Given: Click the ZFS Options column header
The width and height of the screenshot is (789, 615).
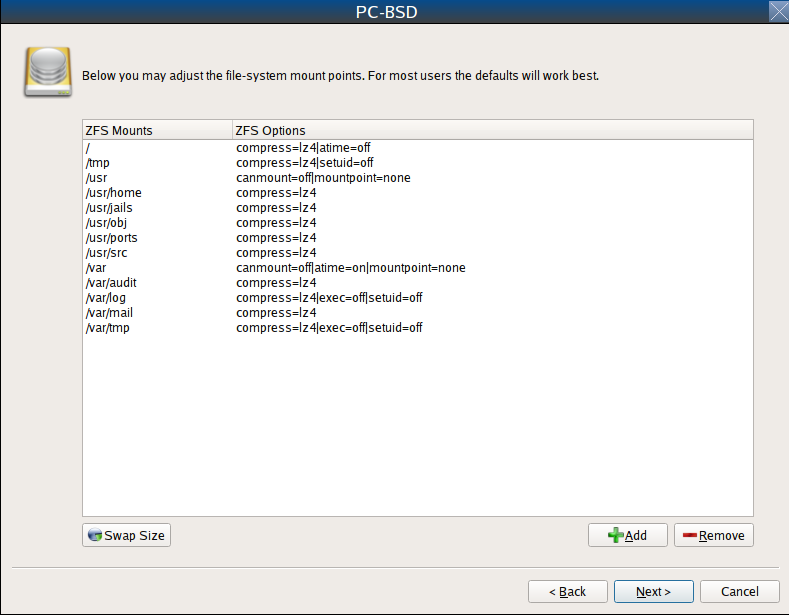Looking at the screenshot, I should pos(493,130).
